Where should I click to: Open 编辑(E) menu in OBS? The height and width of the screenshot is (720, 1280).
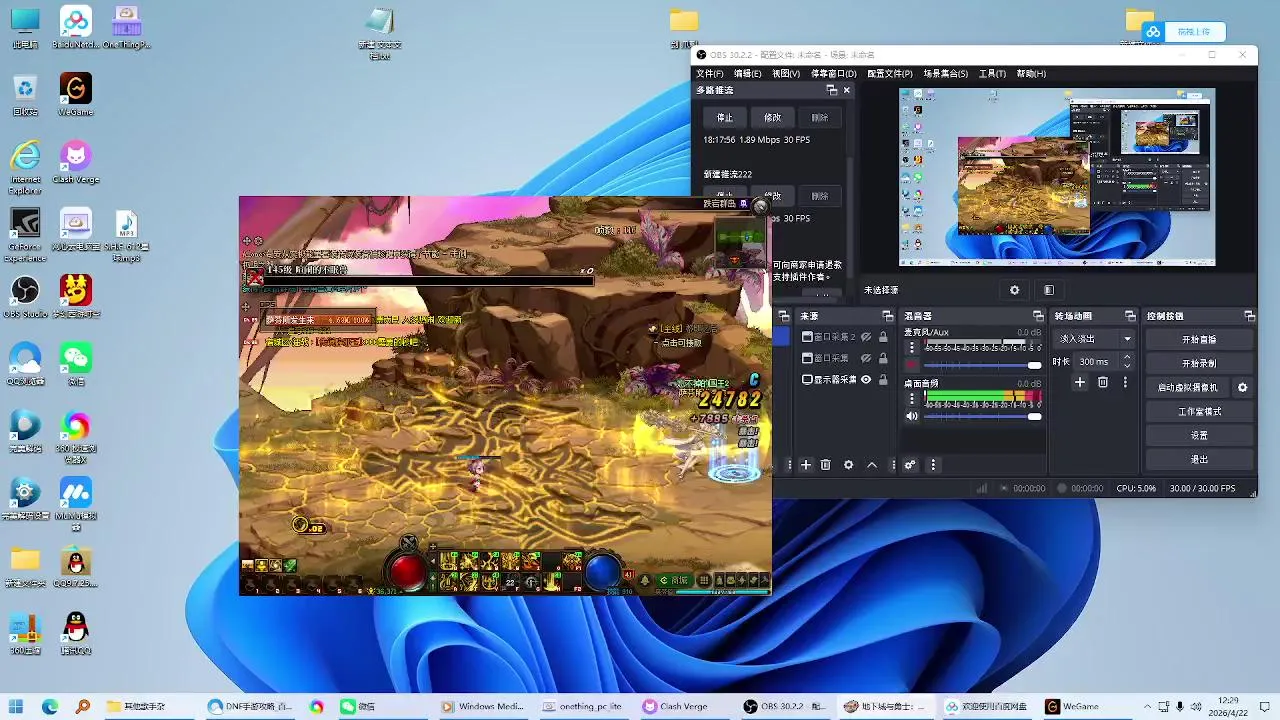[748, 74]
